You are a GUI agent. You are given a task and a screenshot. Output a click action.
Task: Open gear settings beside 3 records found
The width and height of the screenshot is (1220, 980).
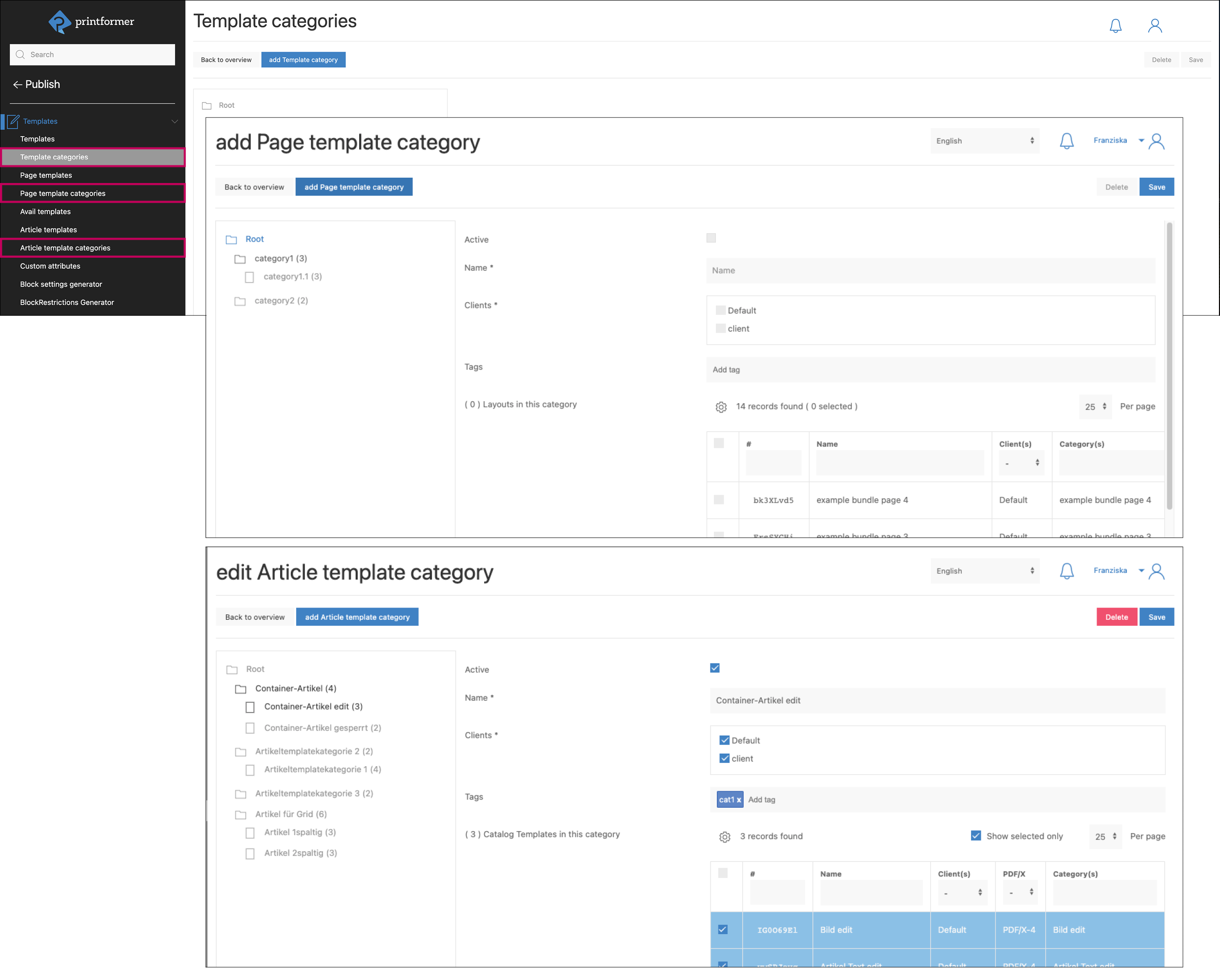pyautogui.click(x=724, y=837)
